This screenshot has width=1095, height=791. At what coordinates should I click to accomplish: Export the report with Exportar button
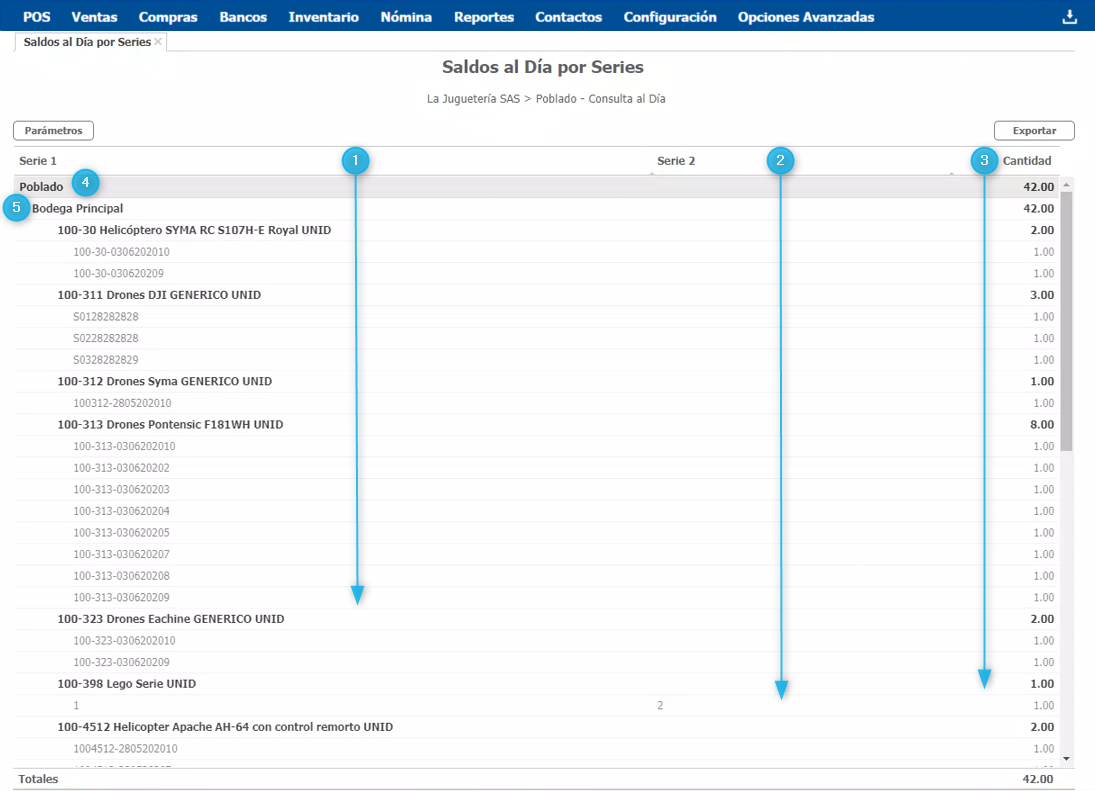click(x=1033, y=131)
